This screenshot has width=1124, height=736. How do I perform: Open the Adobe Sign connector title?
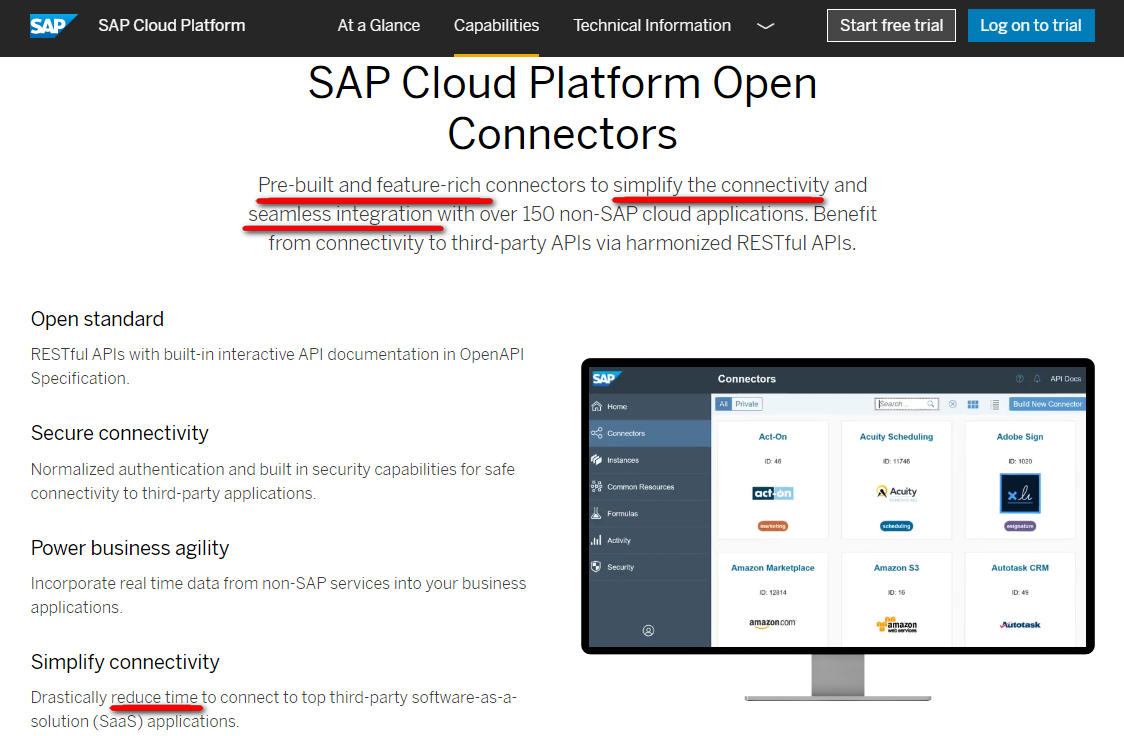click(1019, 436)
